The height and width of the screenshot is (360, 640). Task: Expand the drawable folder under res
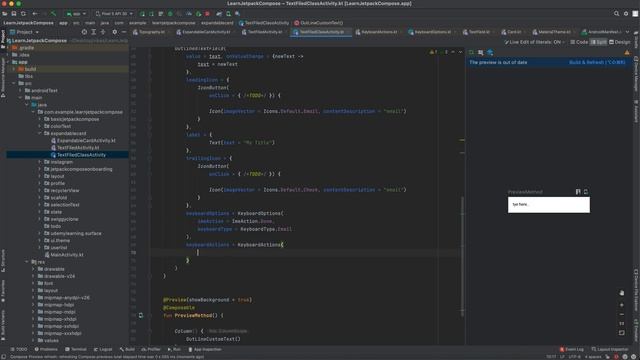pyautogui.click(x=33, y=269)
